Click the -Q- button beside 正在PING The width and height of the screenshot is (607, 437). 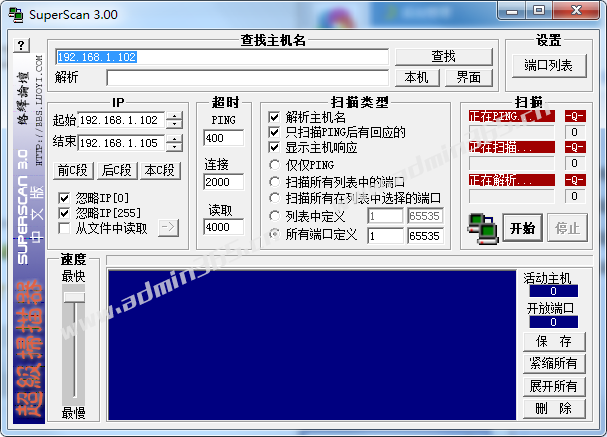pyautogui.click(x=574, y=116)
